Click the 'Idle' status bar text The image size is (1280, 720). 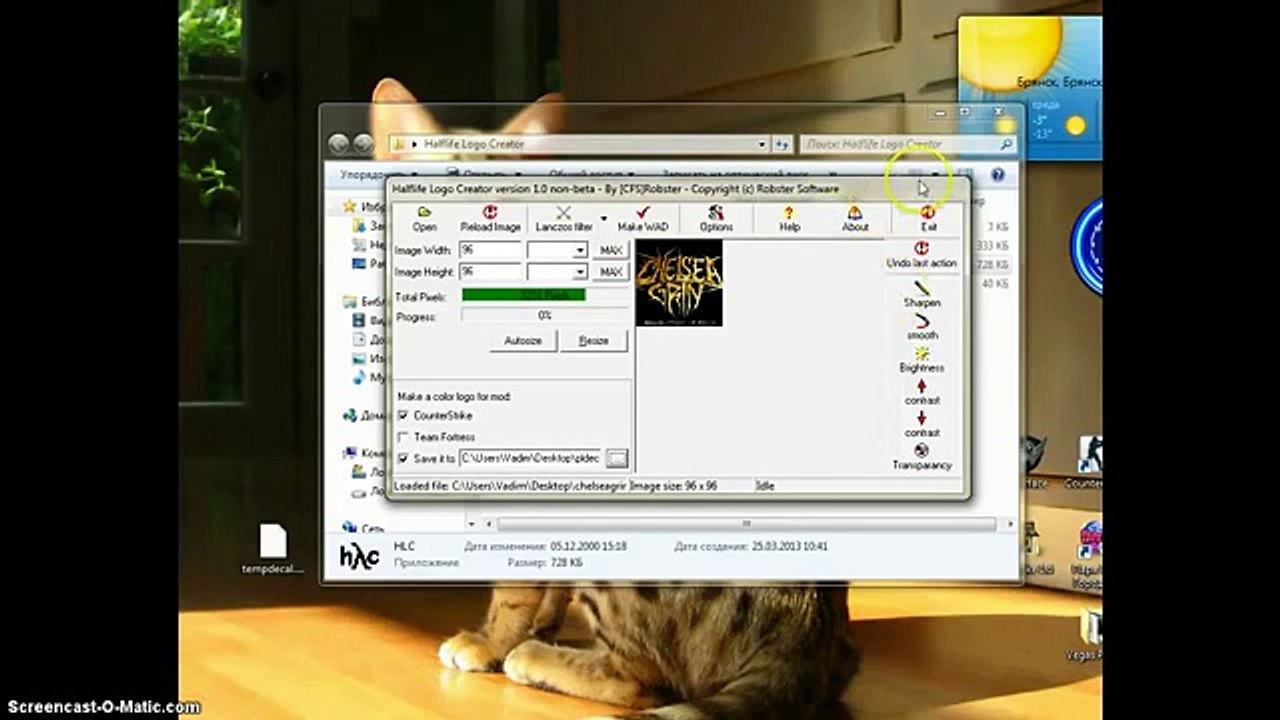767,486
